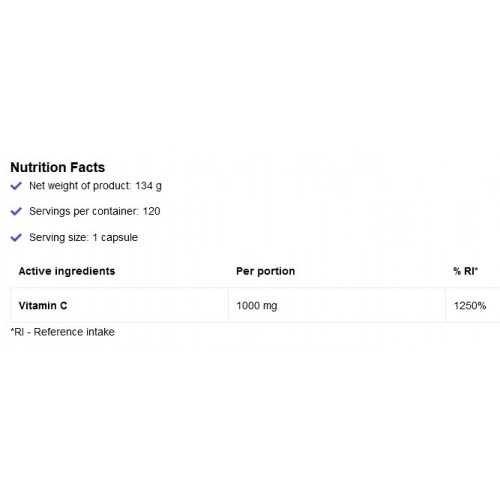Click the % RI* column header
Screen dimensions: 500x500
click(465, 271)
